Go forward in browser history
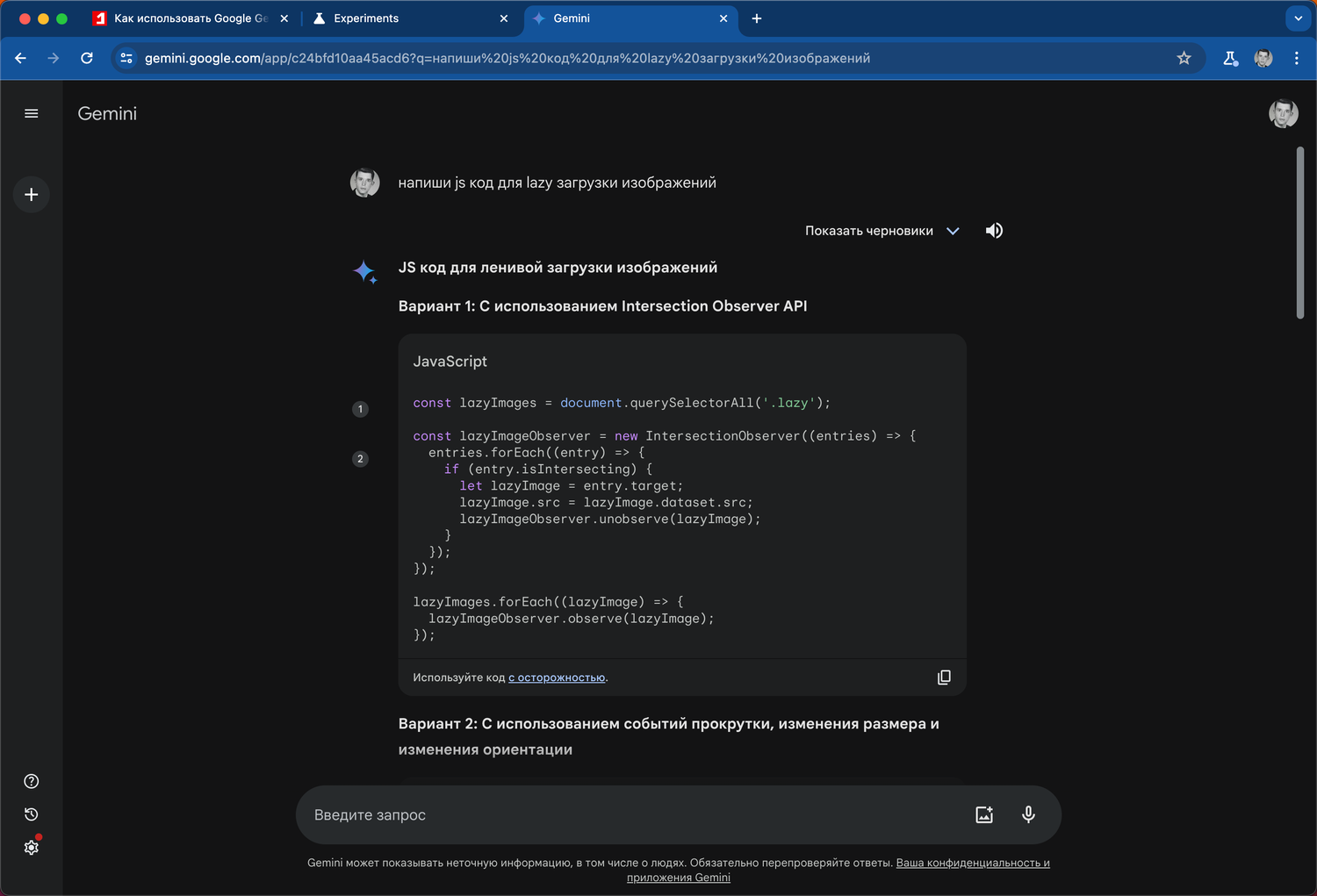The width and height of the screenshot is (1317, 896). click(x=54, y=58)
